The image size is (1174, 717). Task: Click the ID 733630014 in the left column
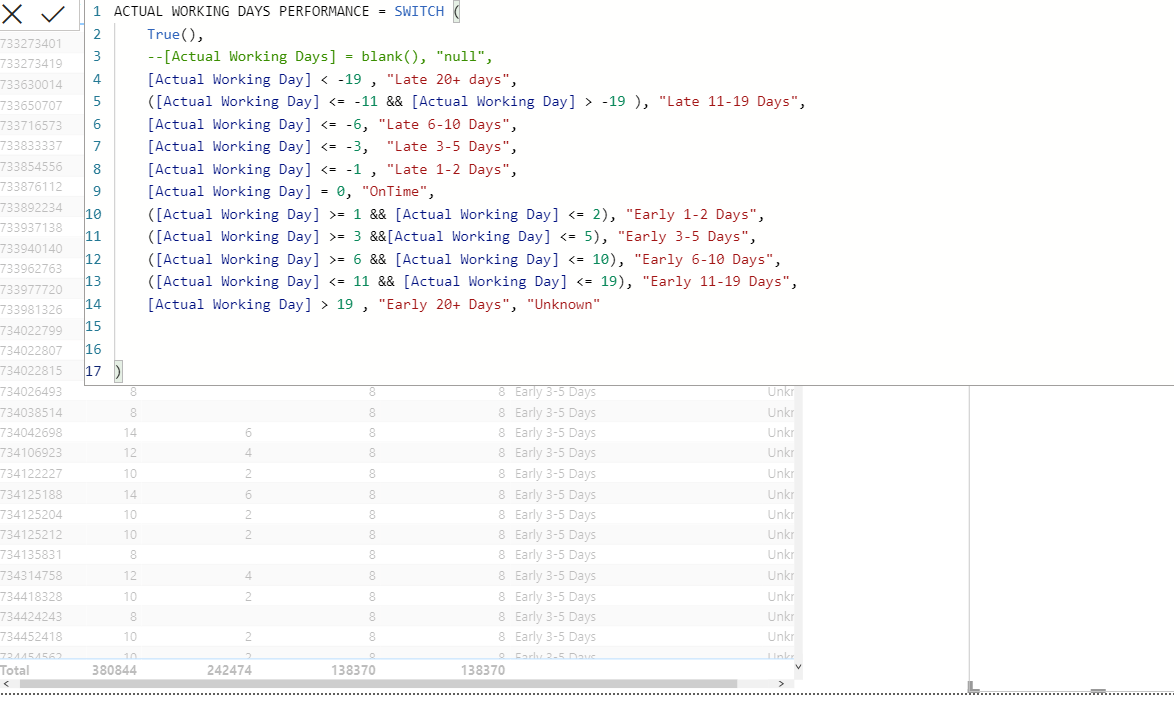pos(31,85)
